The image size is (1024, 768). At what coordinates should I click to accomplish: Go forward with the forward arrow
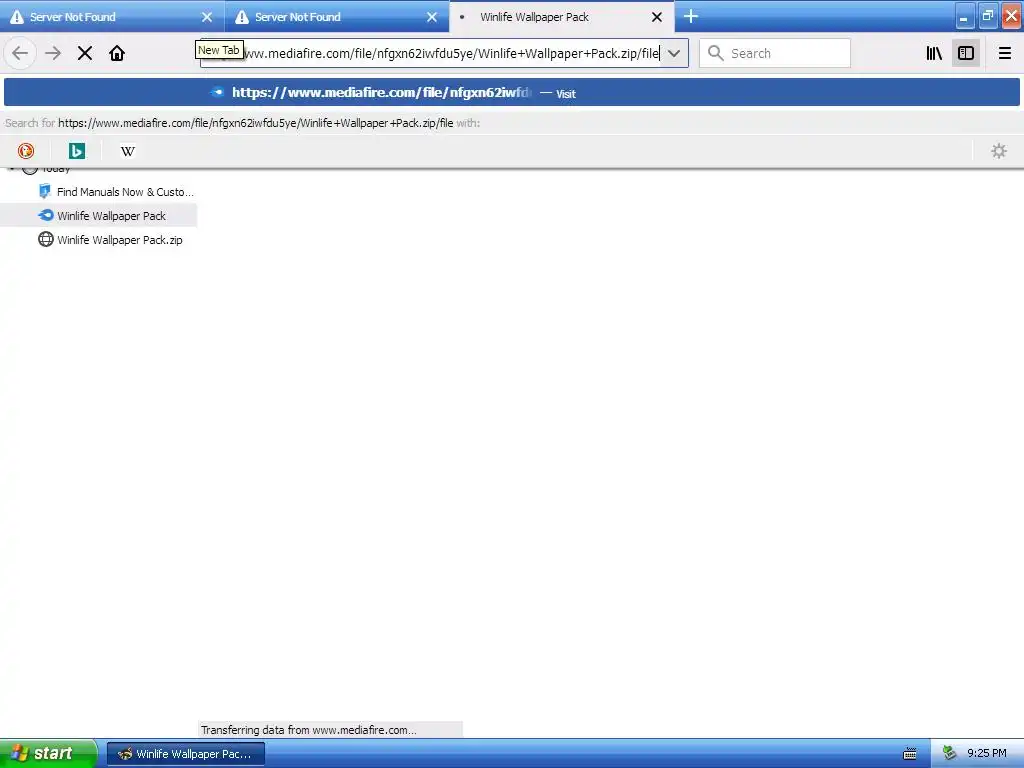[x=53, y=53]
